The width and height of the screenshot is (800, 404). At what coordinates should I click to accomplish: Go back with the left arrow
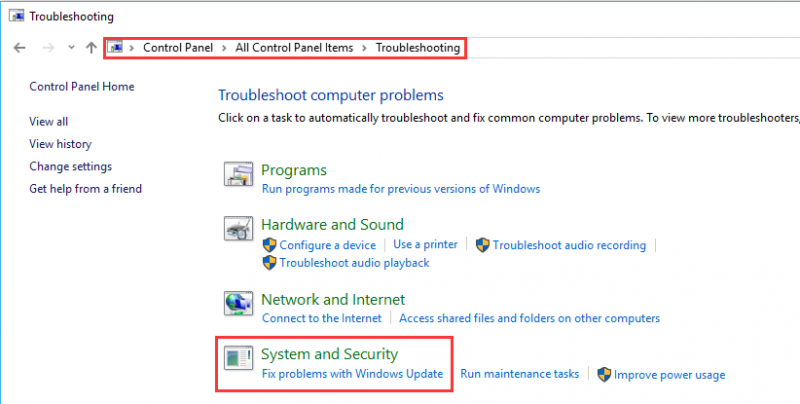[19, 48]
